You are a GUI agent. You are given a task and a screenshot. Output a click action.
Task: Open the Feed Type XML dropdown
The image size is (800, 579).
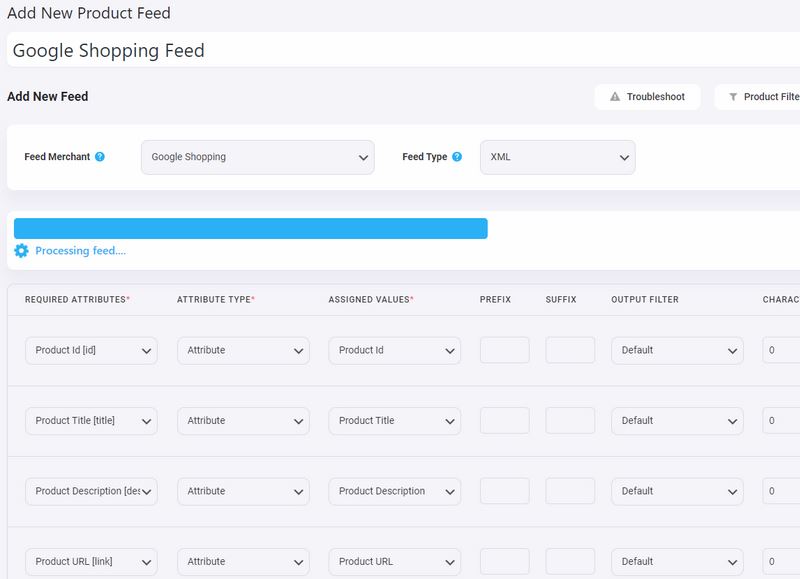pos(558,157)
